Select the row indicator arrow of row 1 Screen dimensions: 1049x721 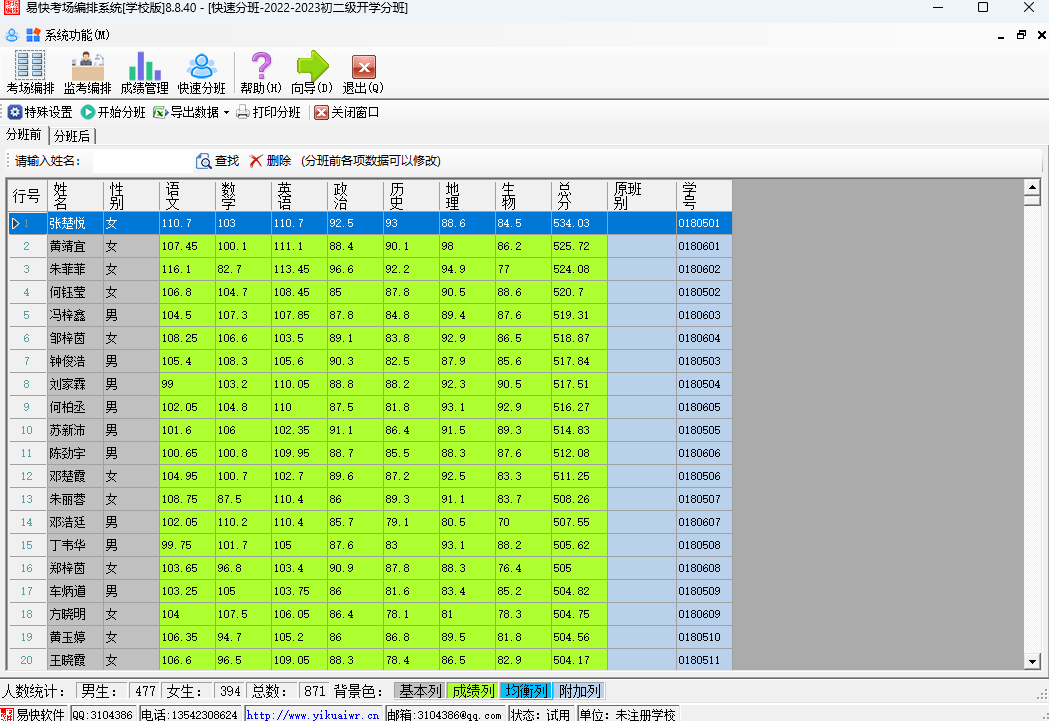(15, 223)
